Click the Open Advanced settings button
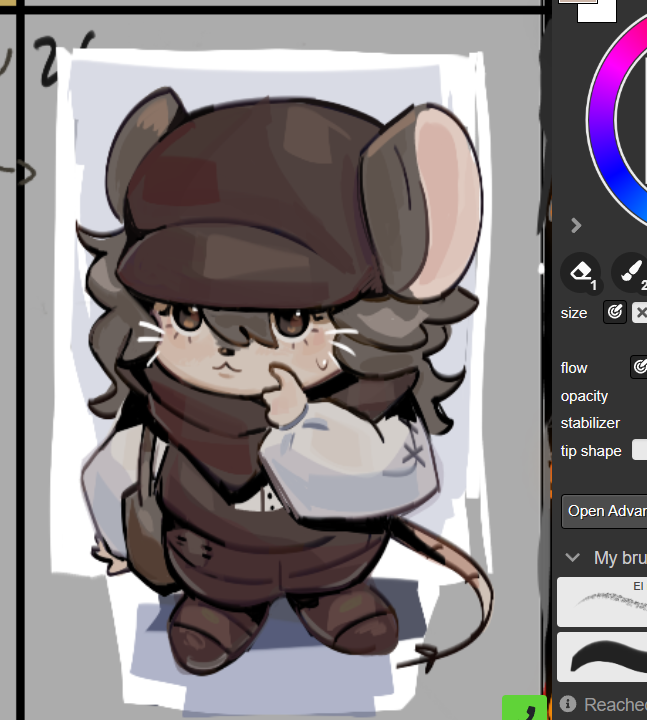Viewport: 647px width, 720px height. pyautogui.click(x=604, y=511)
